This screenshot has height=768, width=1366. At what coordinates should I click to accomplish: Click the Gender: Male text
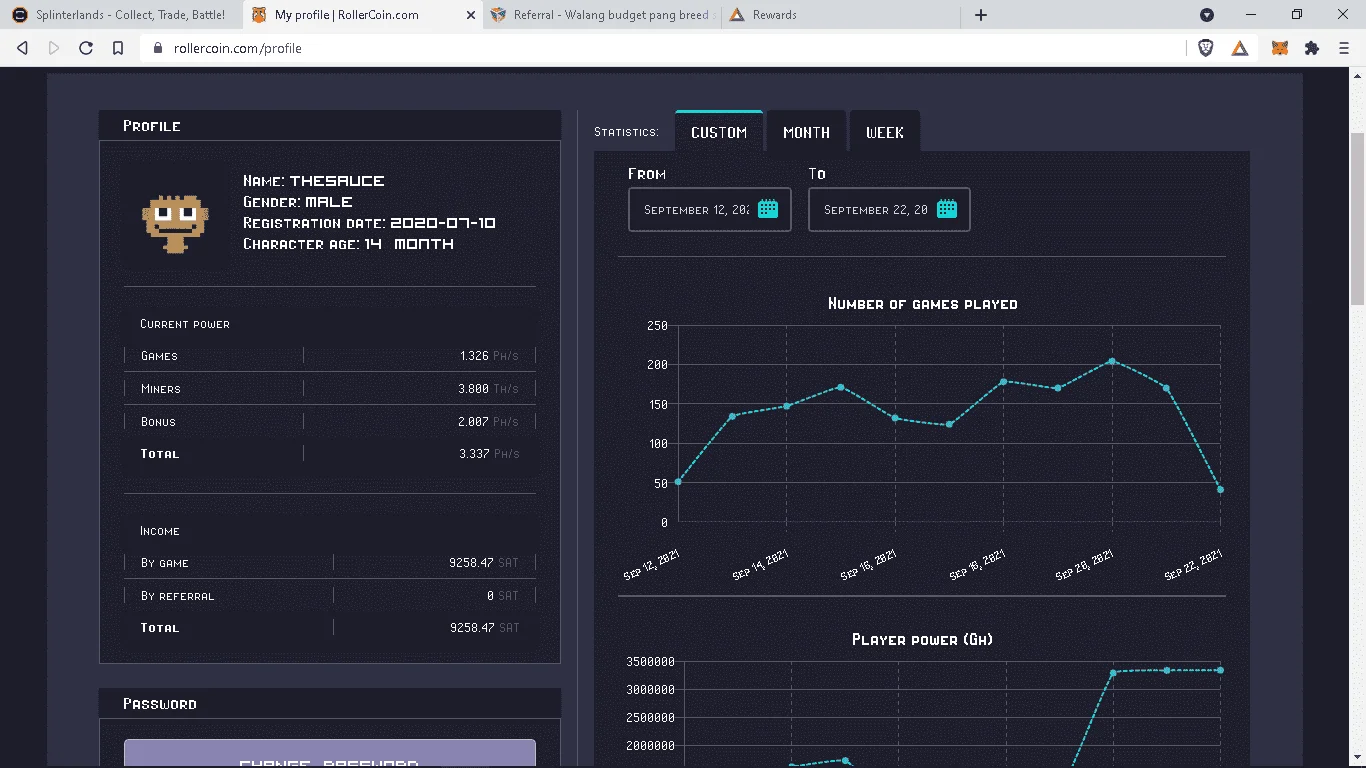pos(298,202)
